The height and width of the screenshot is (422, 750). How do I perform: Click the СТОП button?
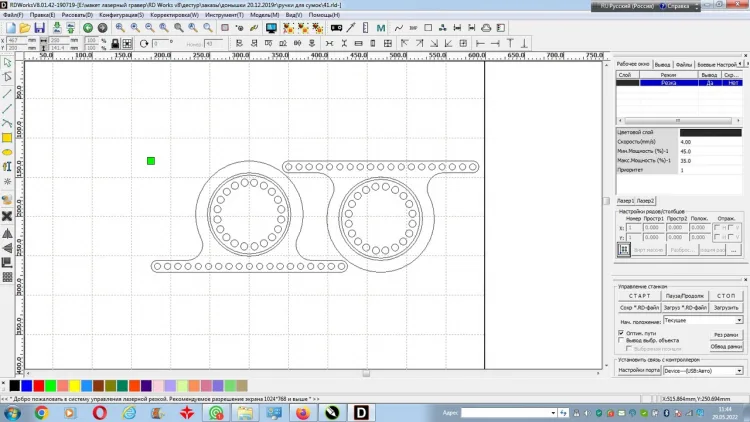click(726, 296)
